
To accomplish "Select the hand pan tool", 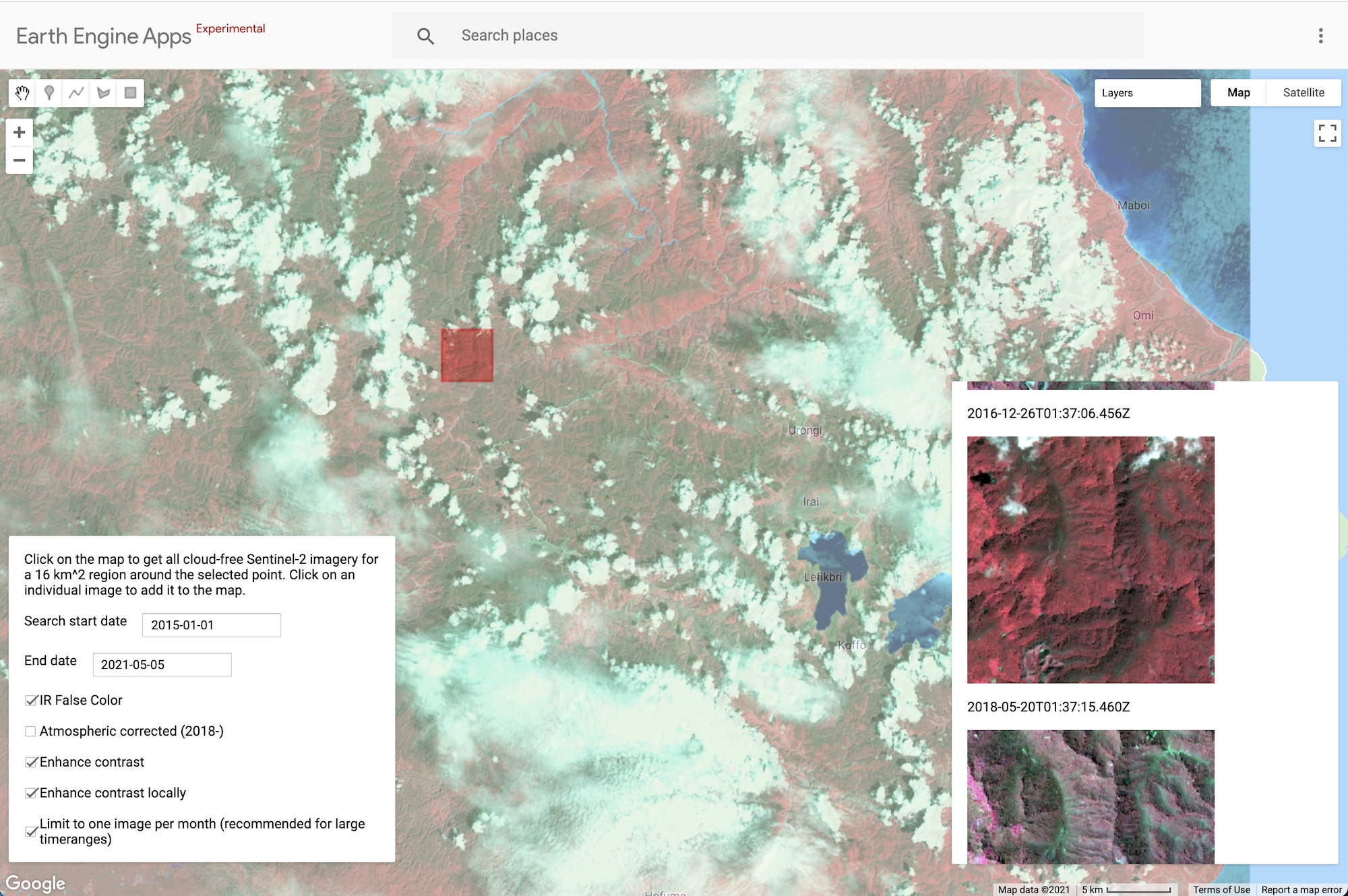I will (x=22, y=93).
